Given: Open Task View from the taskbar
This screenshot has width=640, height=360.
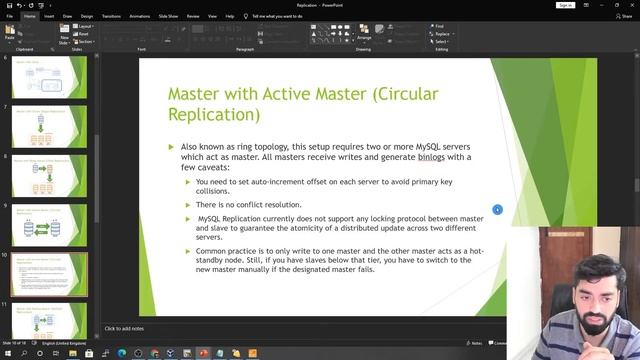Looking at the screenshot, I should click(x=56, y=353).
